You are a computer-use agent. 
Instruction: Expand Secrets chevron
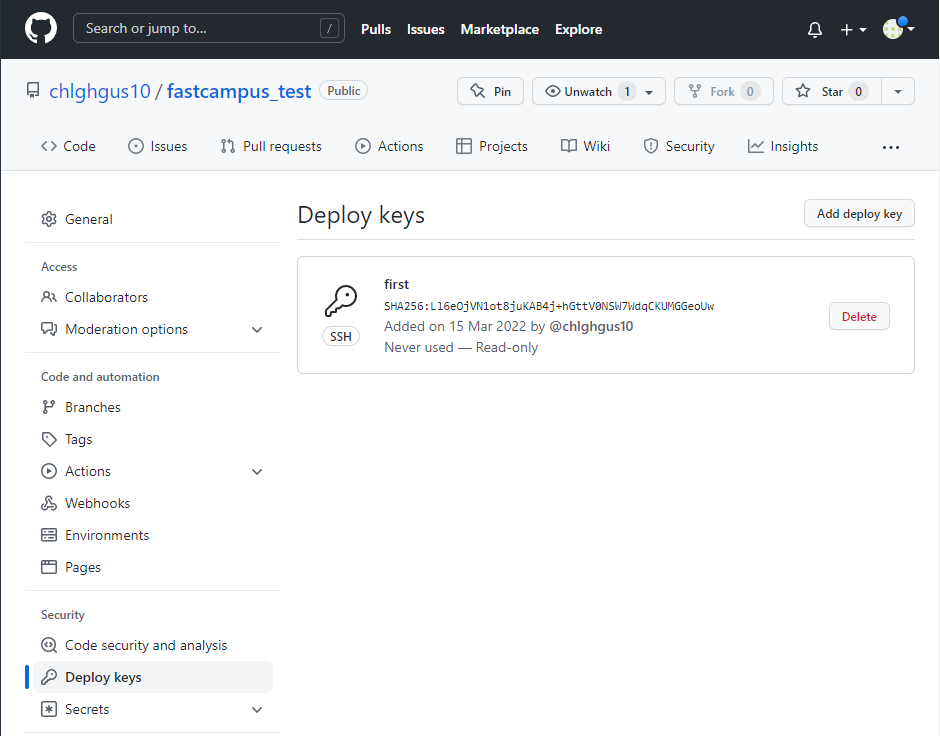(x=257, y=710)
